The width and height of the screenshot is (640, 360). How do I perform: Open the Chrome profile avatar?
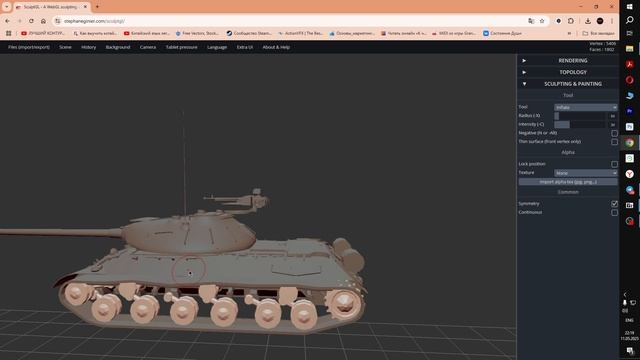[600, 21]
